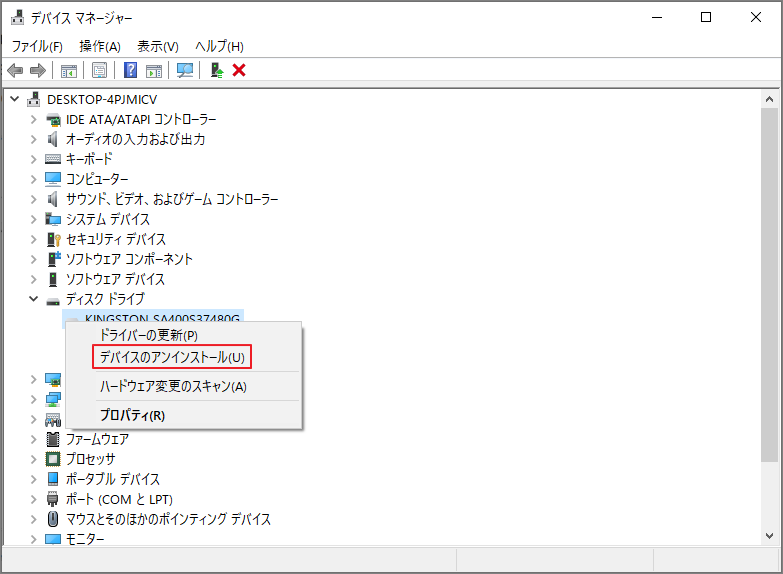783x574 pixels.
Task: Click the blue Help question mark icon
Action: (x=130, y=70)
